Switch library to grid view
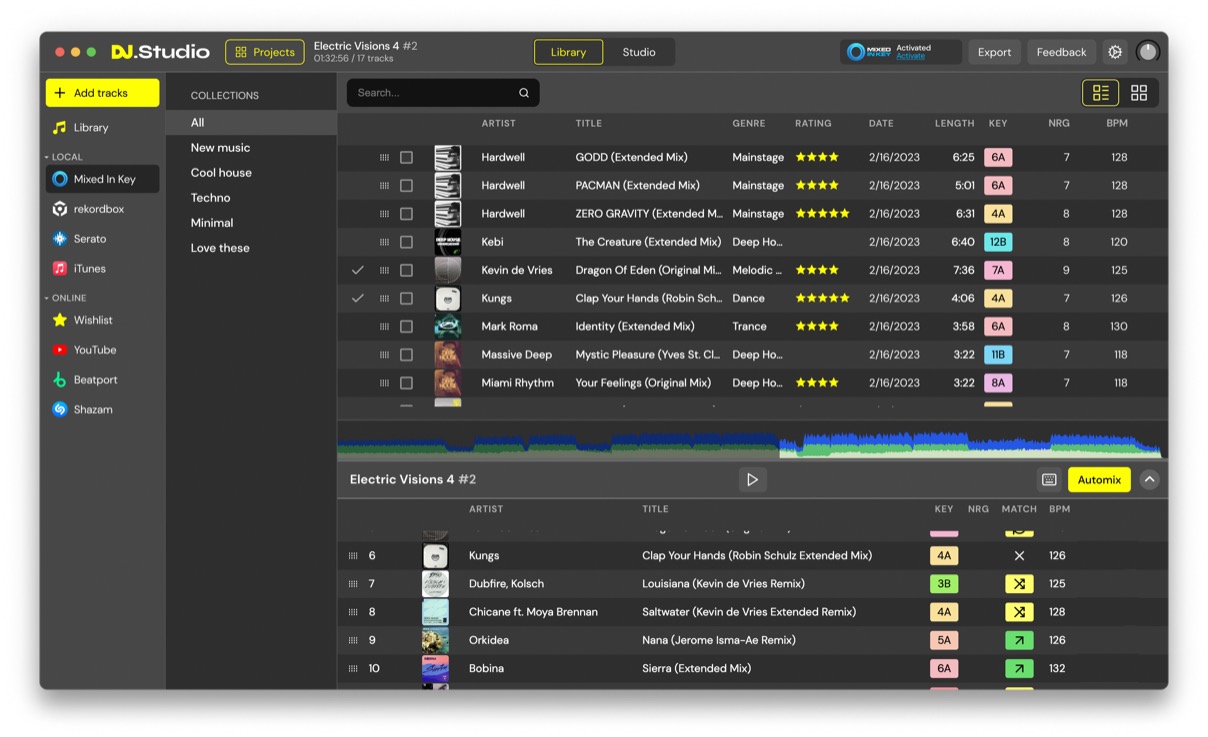1208x737 pixels. point(1139,92)
